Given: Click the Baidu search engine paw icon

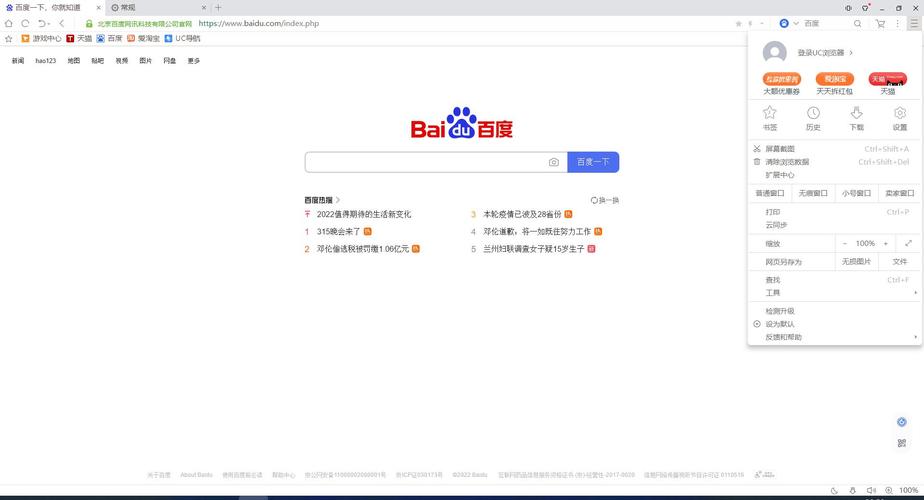Looking at the screenshot, I should [x=784, y=24].
